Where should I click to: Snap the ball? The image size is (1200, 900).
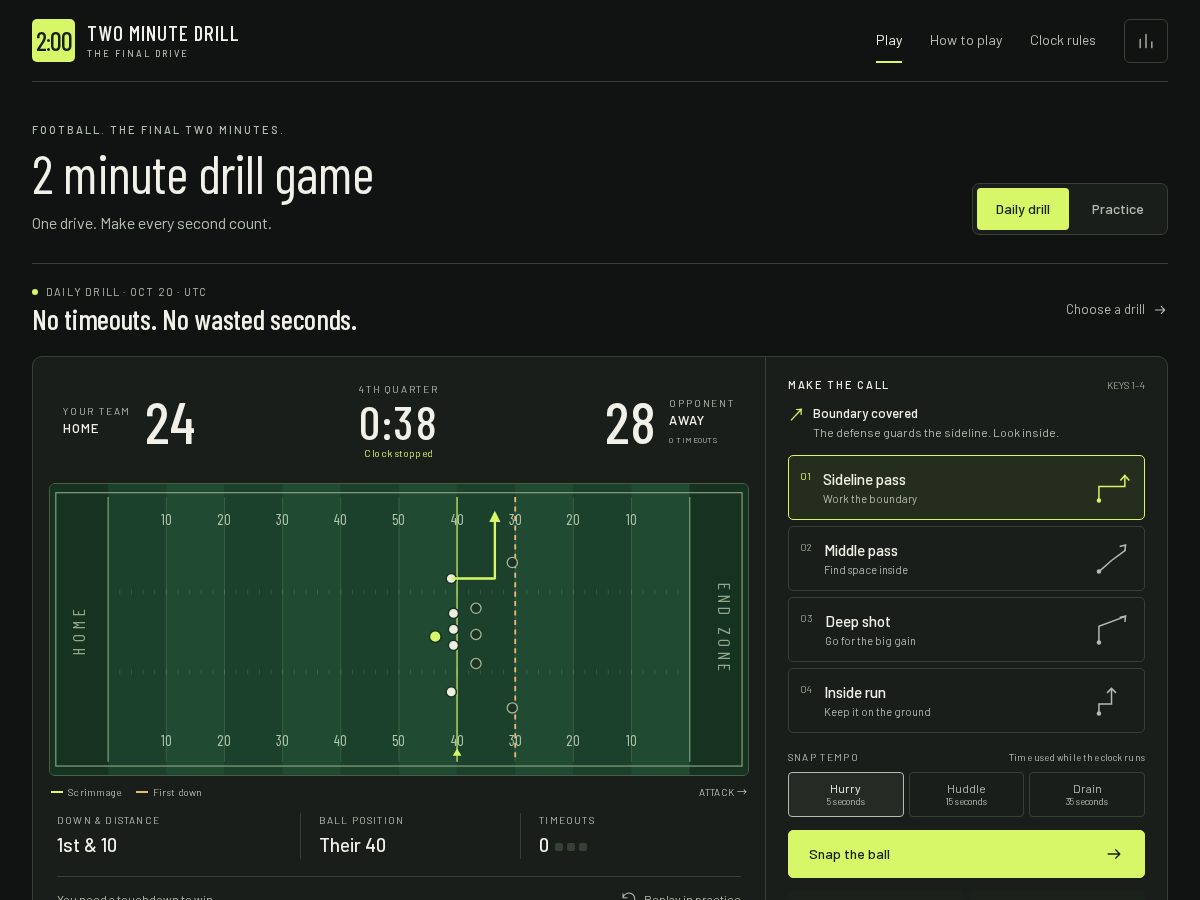click(966, 854)
